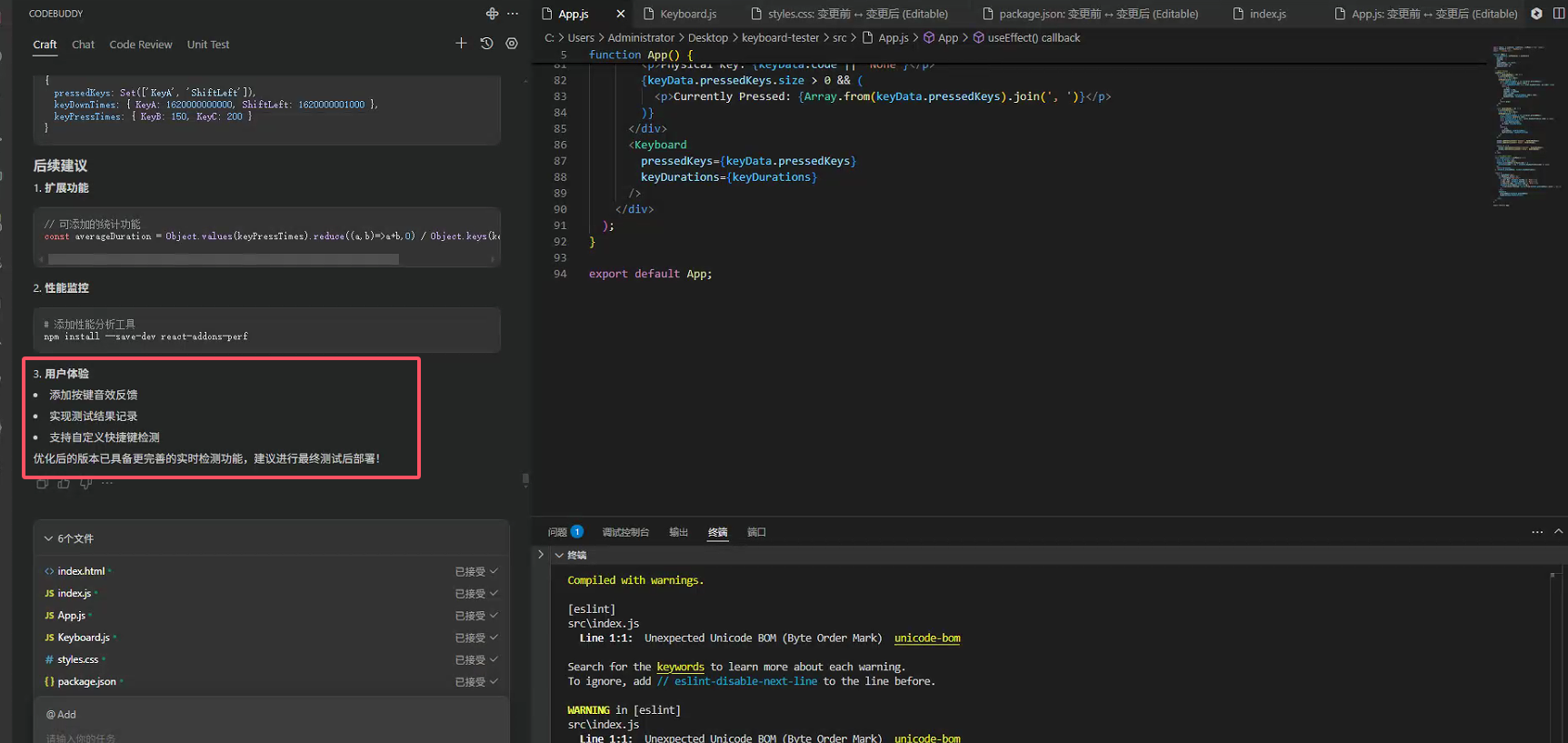Switch to the Code Review tab
1568x743 pixels.
click(140, 45)
